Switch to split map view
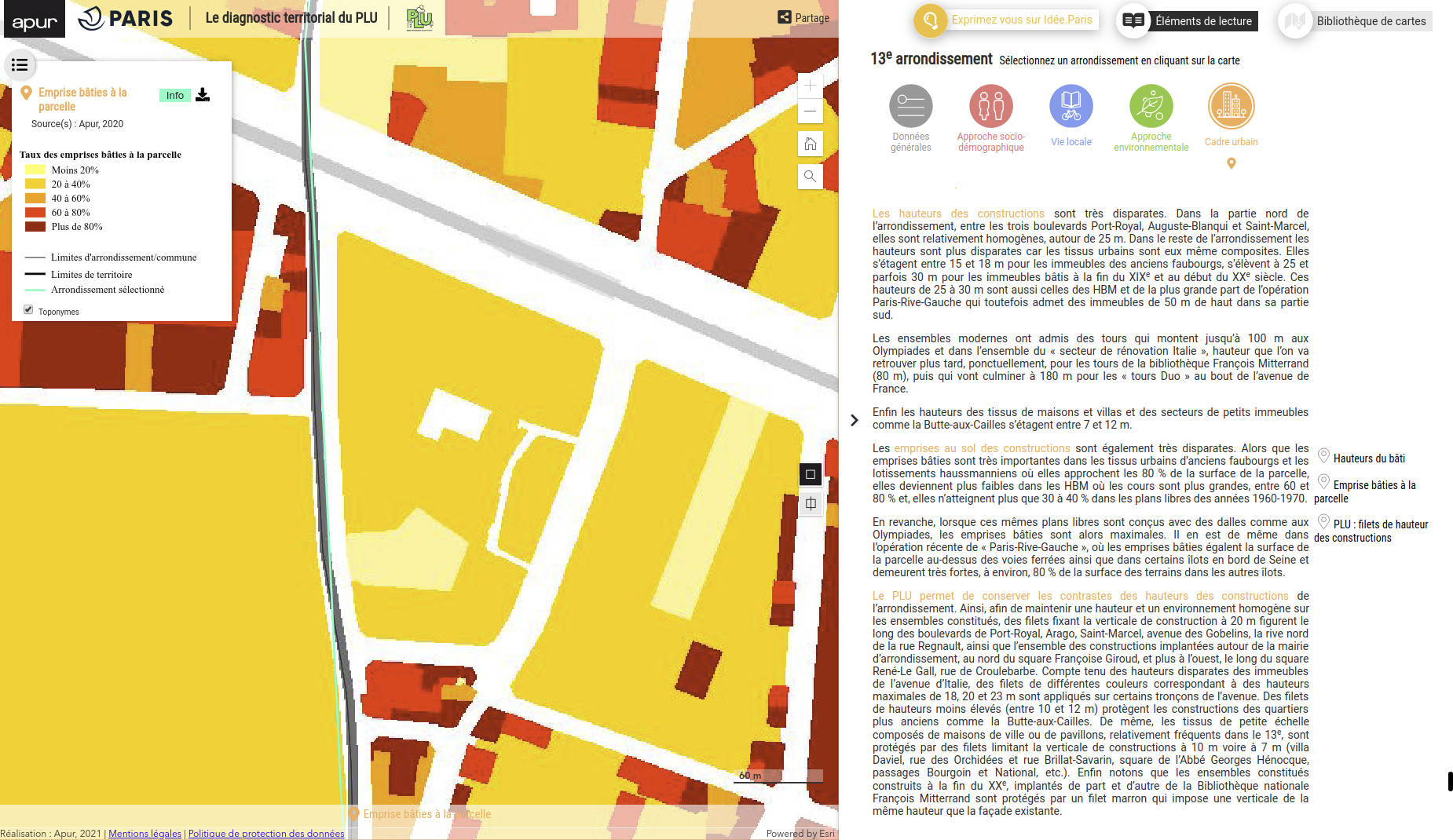Screen dimensions: 1453x840 [811, 503]
